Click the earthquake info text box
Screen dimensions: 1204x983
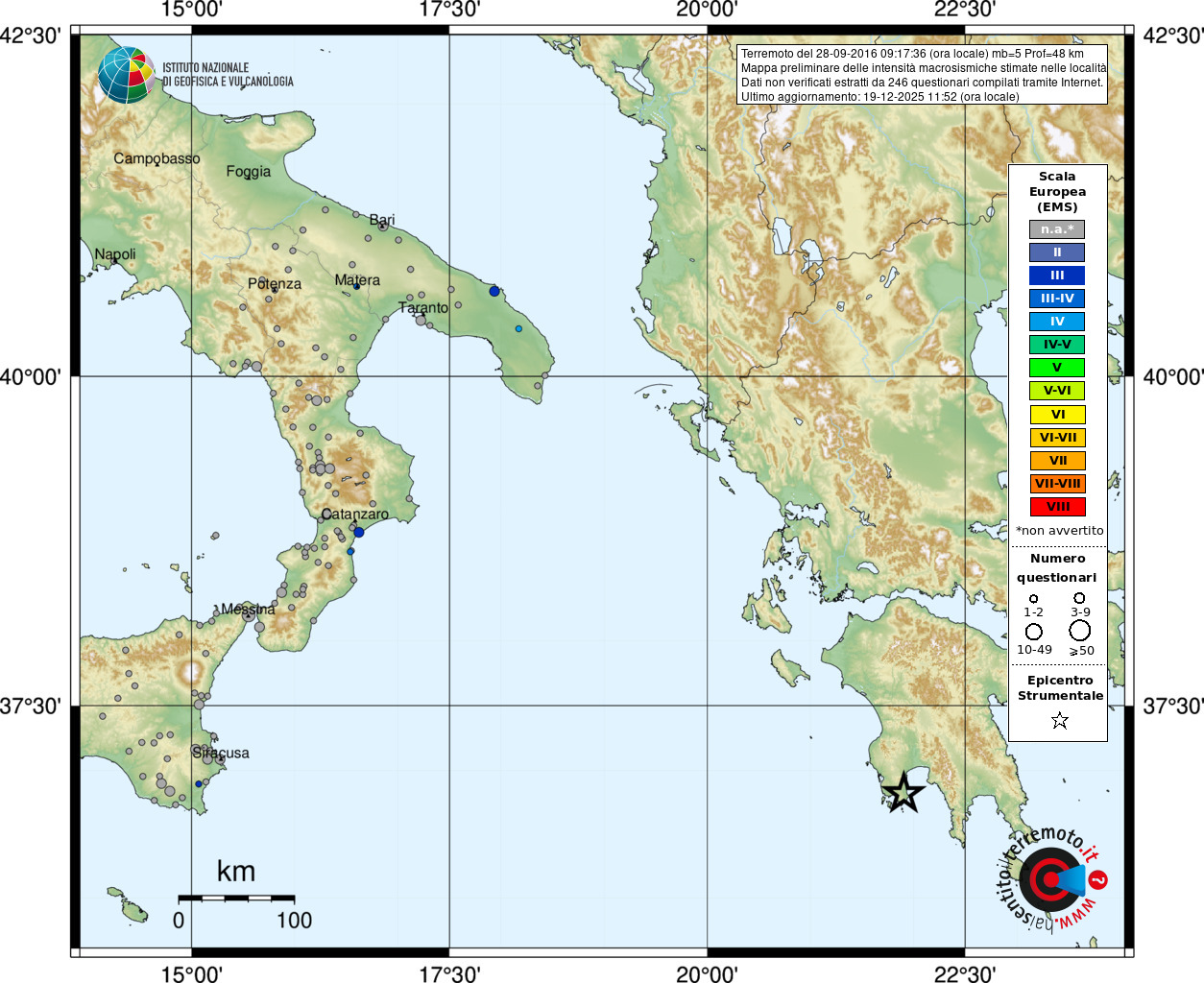[x=922, y=75]
